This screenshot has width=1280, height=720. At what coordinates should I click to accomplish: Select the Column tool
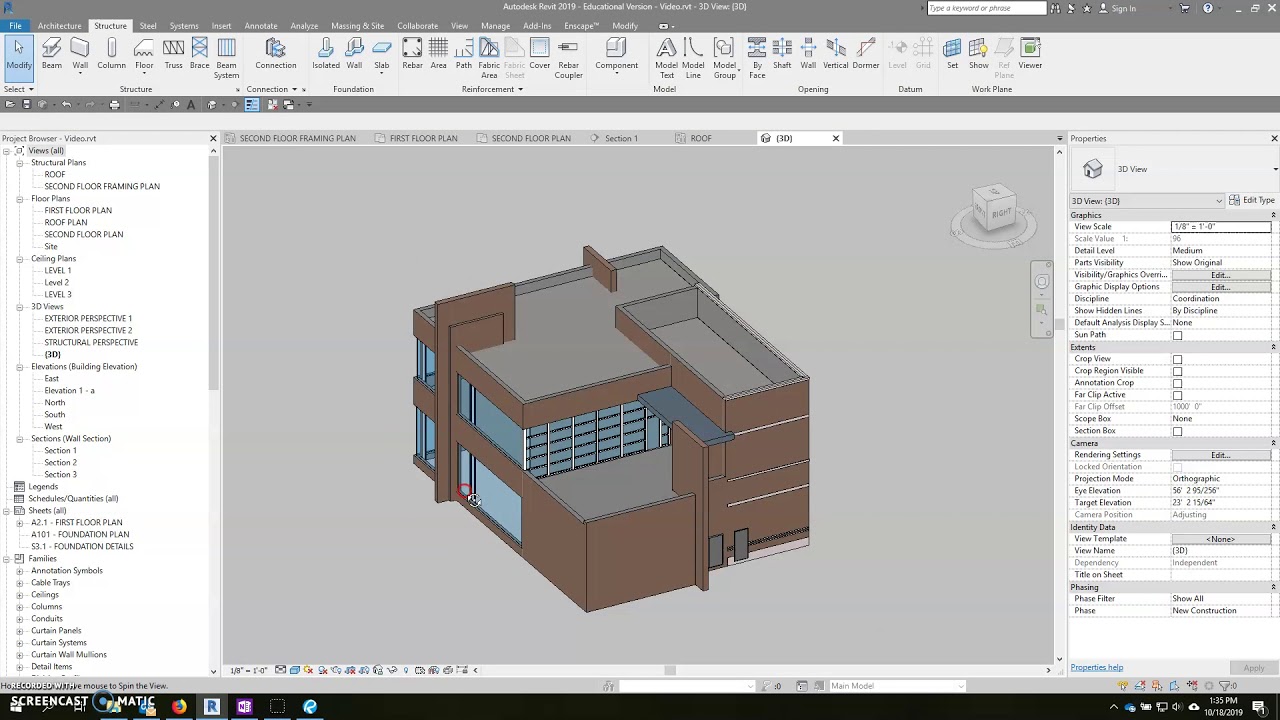pyautogui.click(x=111, y=54)
